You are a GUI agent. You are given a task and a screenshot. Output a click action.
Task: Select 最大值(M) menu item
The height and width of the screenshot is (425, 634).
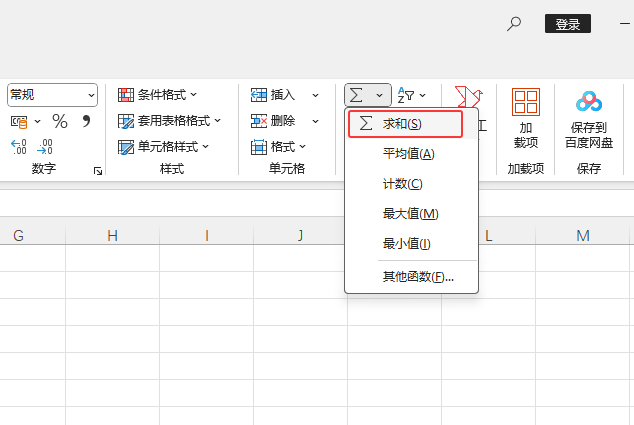(410, 214)
